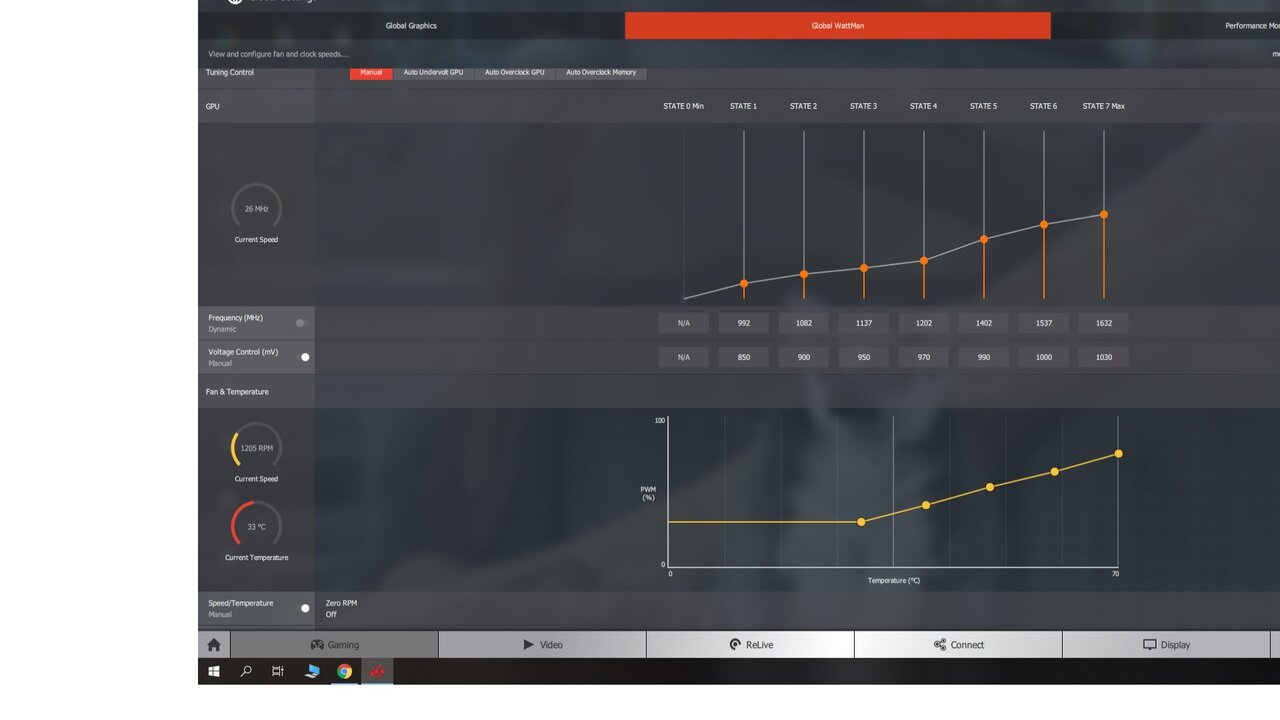Click the third fan curve point
Image resolution: width=1280 pixels, height=720 pixels.
click(x=990, y=487)
